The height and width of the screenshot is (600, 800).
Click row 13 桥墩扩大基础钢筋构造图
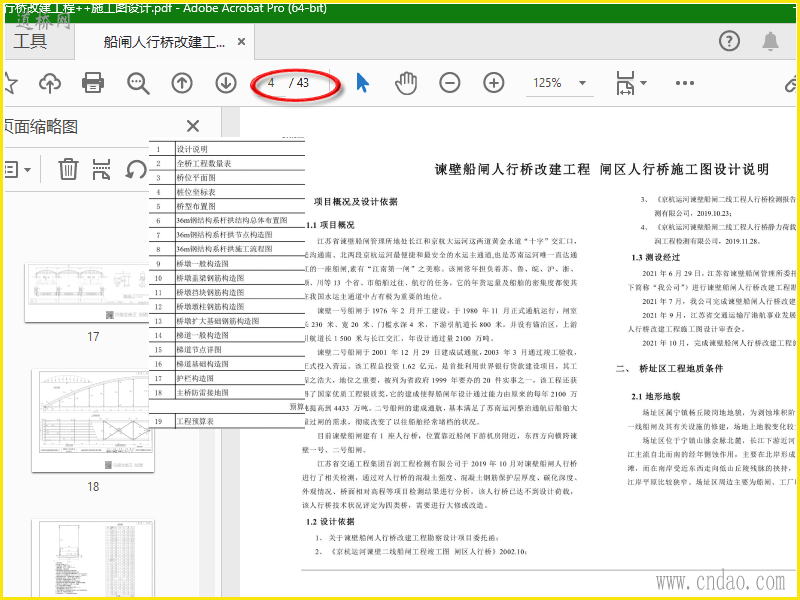[x=227, y=321]
